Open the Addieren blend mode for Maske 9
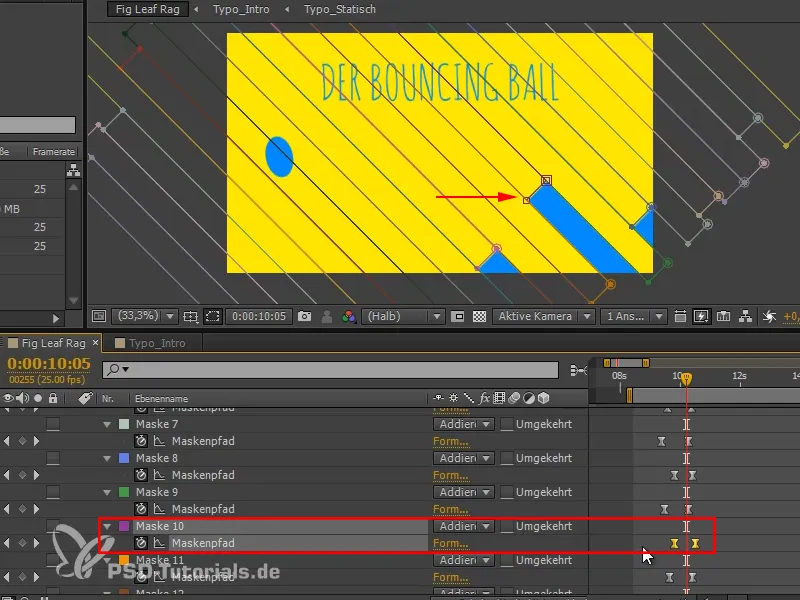 click(463, 489)
